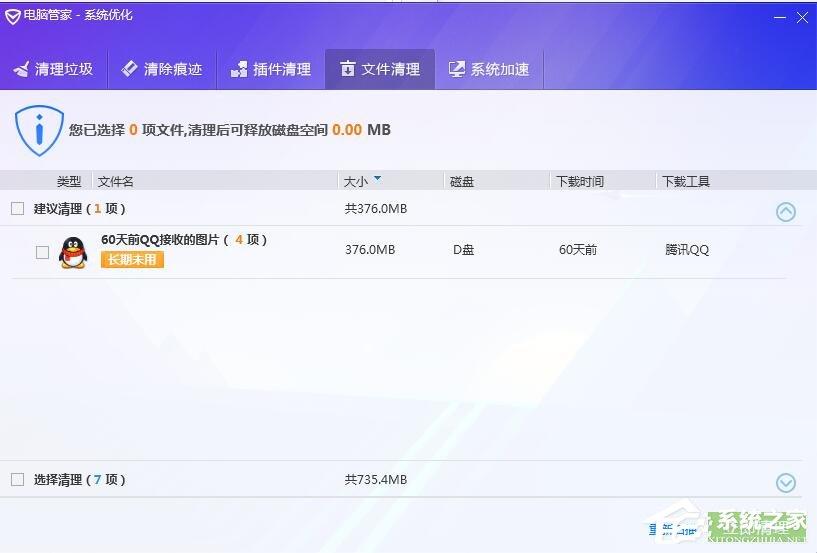Click the 类型 column header
Screen dimensions: 817x553
[x=69, y=181]
